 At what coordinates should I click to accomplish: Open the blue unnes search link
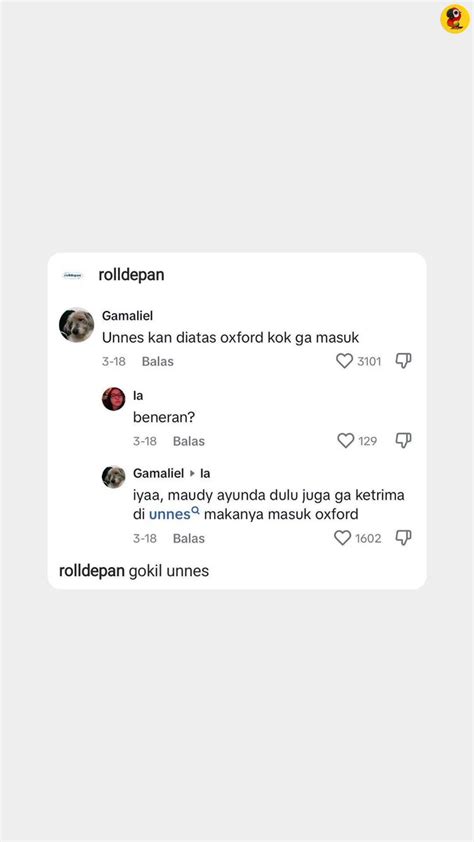click(x=170, y=514)
